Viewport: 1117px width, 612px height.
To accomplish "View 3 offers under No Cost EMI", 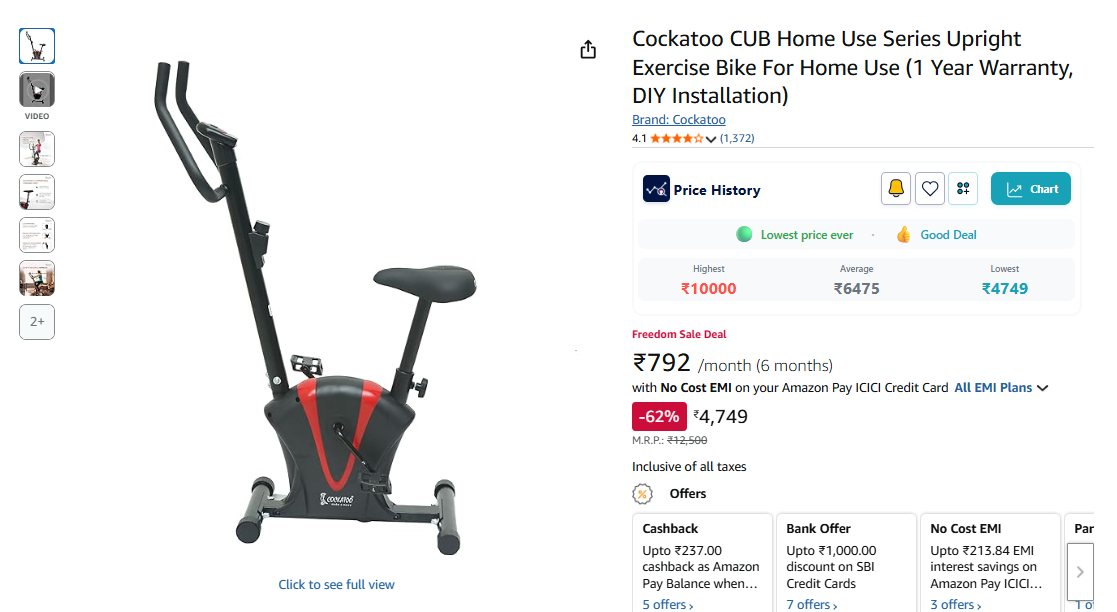I will (x=956, y=604).
